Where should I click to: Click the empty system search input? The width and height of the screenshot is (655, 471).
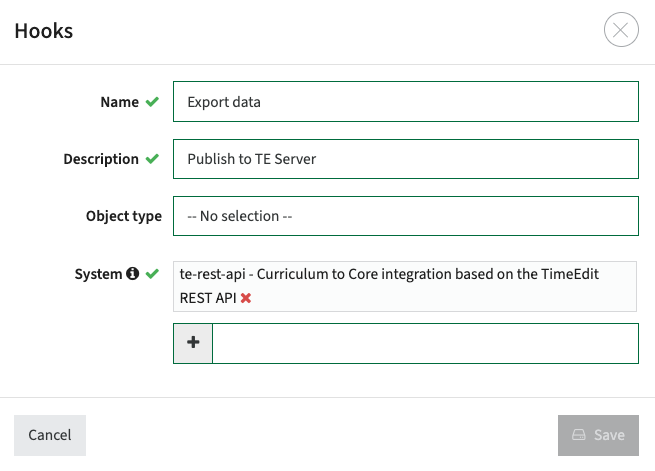pos(425,343)
